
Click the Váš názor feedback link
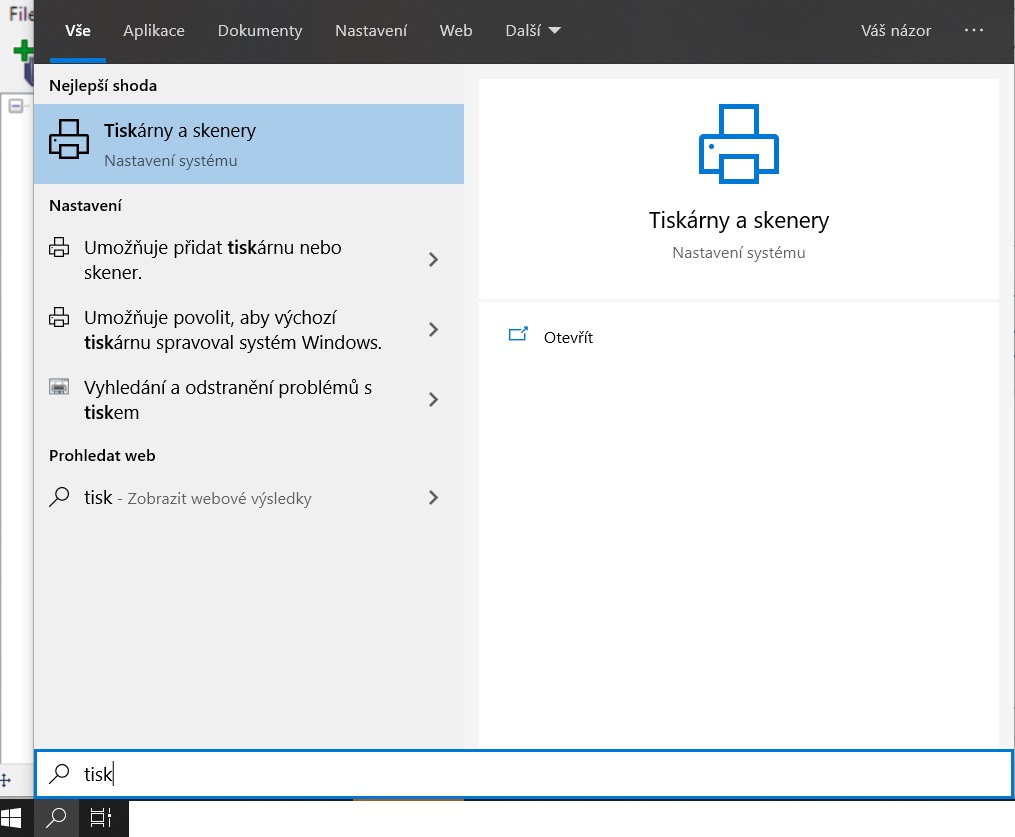pos(896,31)
